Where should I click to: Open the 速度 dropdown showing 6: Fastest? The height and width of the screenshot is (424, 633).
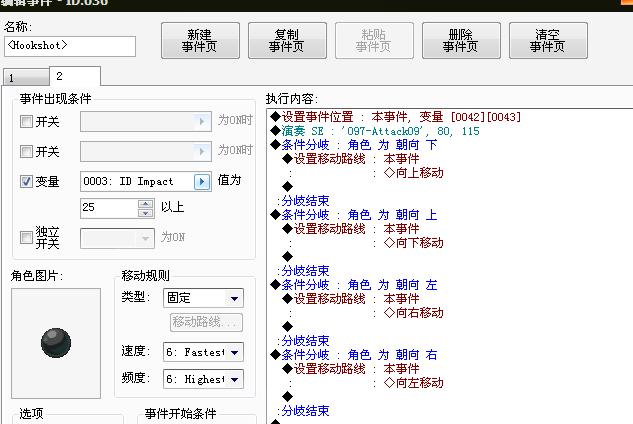(203, 352)
